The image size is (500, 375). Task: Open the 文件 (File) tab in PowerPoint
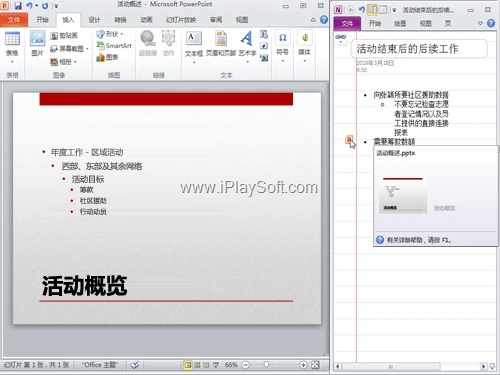[14, 20]
